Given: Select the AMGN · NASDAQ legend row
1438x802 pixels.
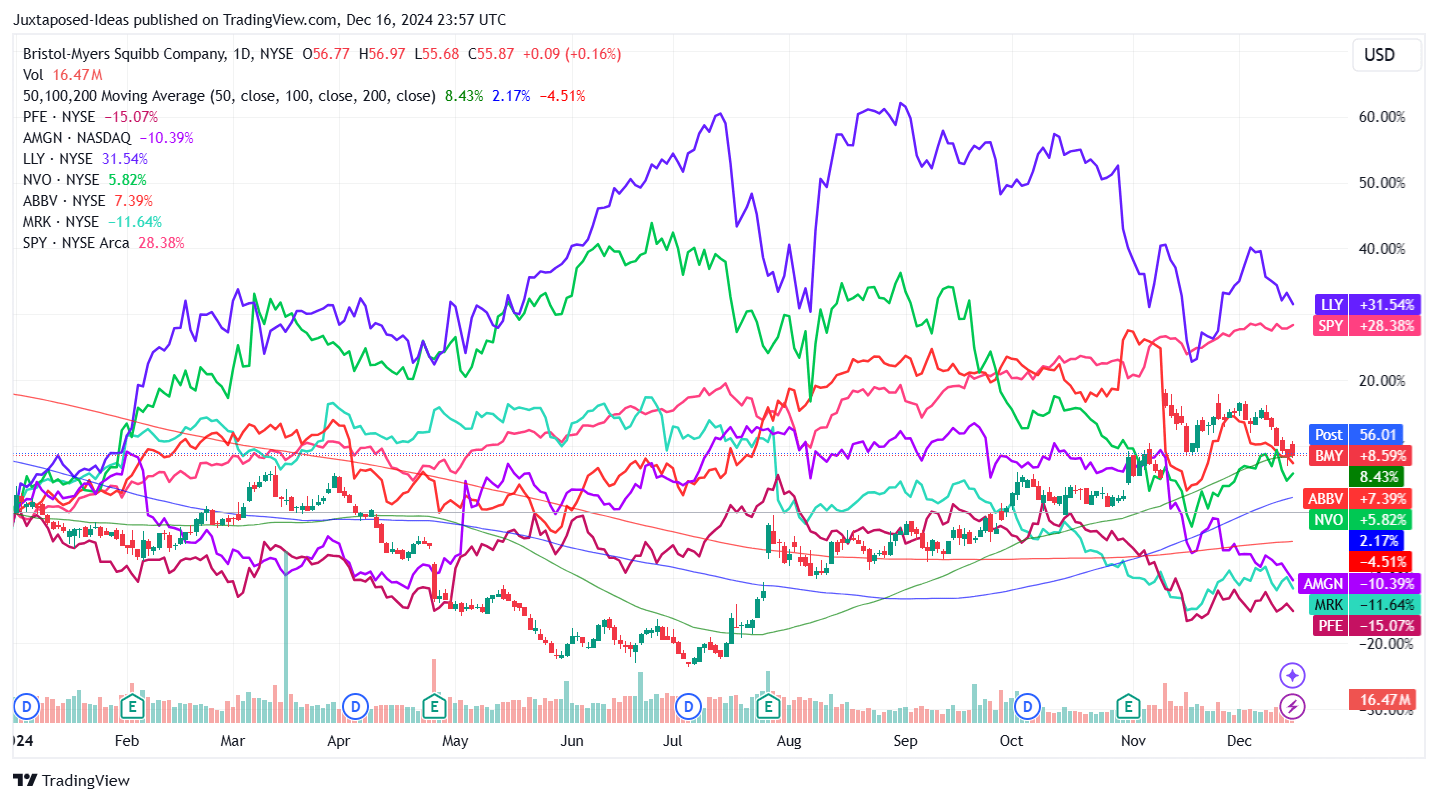Looking at the screenshot, I should [108, 138].
